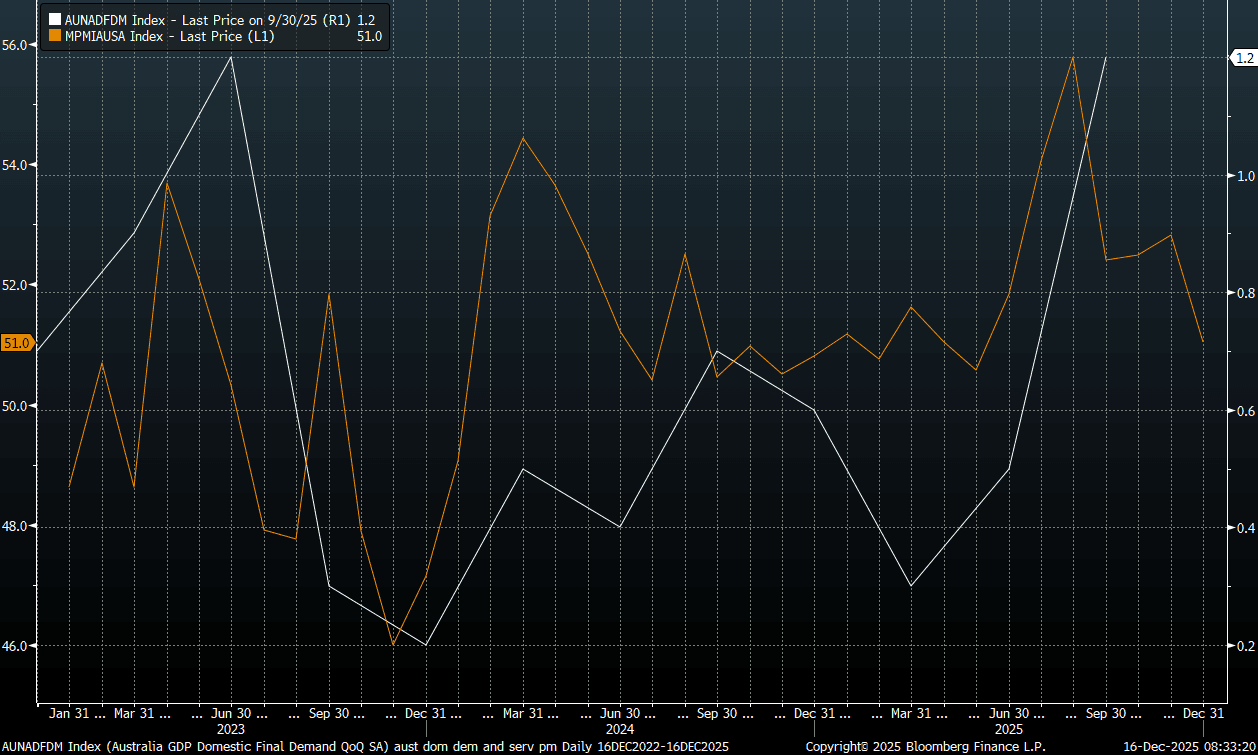Select the MPMIAUSA Index legend entry
This screenshot has height=755, width=1258.
point(170,37)
